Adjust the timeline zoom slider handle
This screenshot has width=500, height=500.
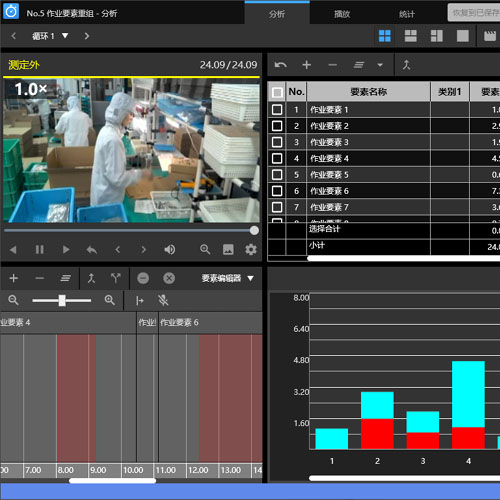(62, 300)
